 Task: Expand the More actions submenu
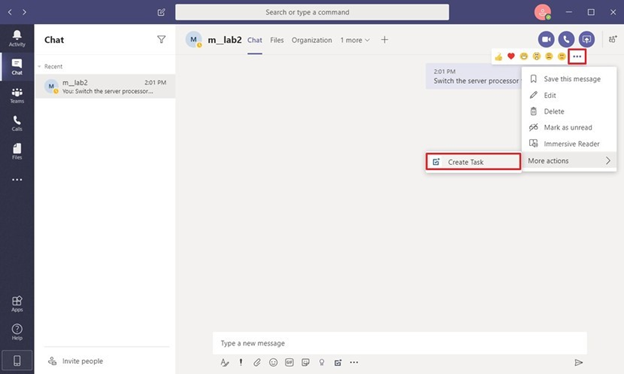[569, 161]
